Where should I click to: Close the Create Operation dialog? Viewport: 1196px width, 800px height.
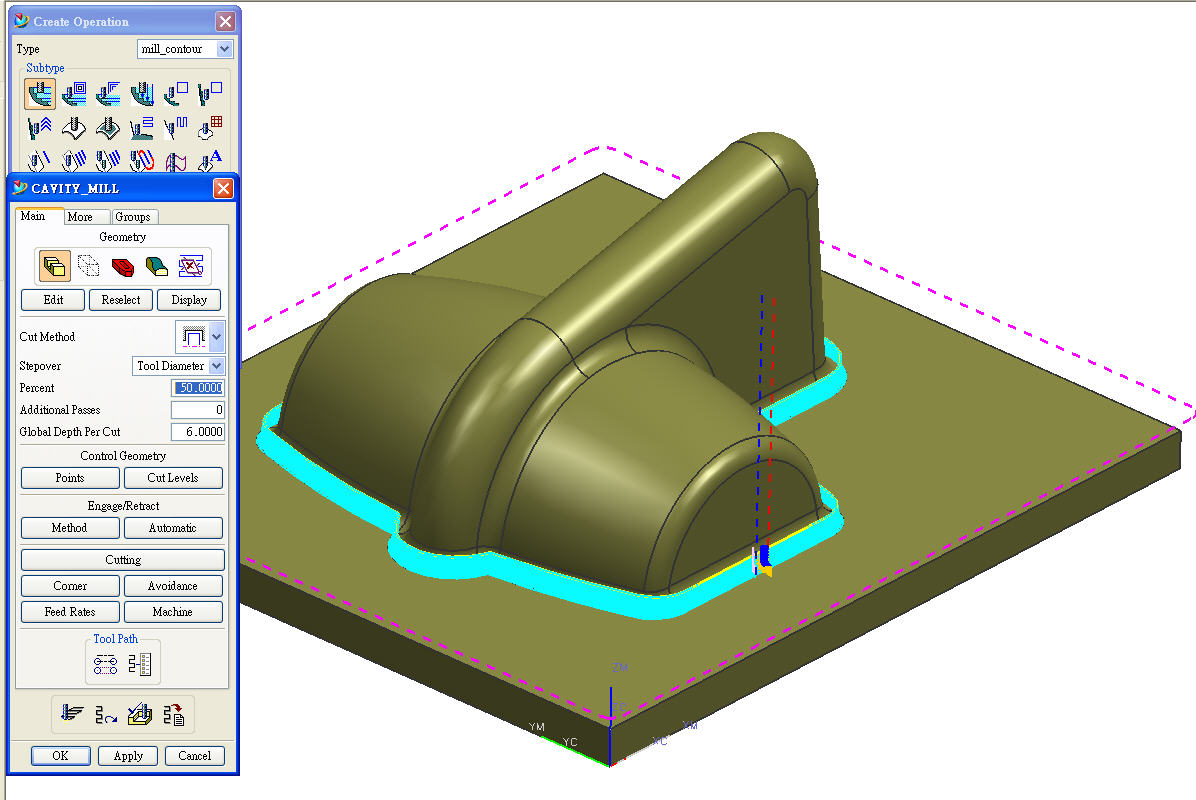click(225, 21)
